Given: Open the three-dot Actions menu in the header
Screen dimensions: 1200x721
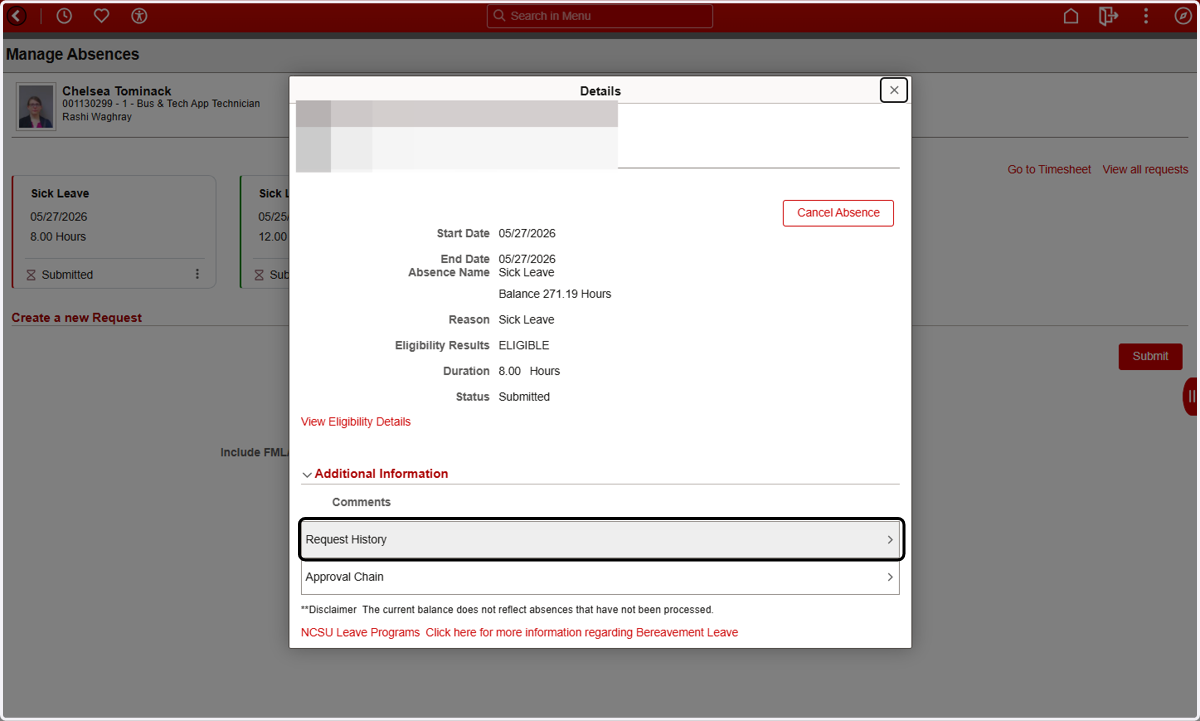Looking at the screenshot, I should pos(1146,16).
